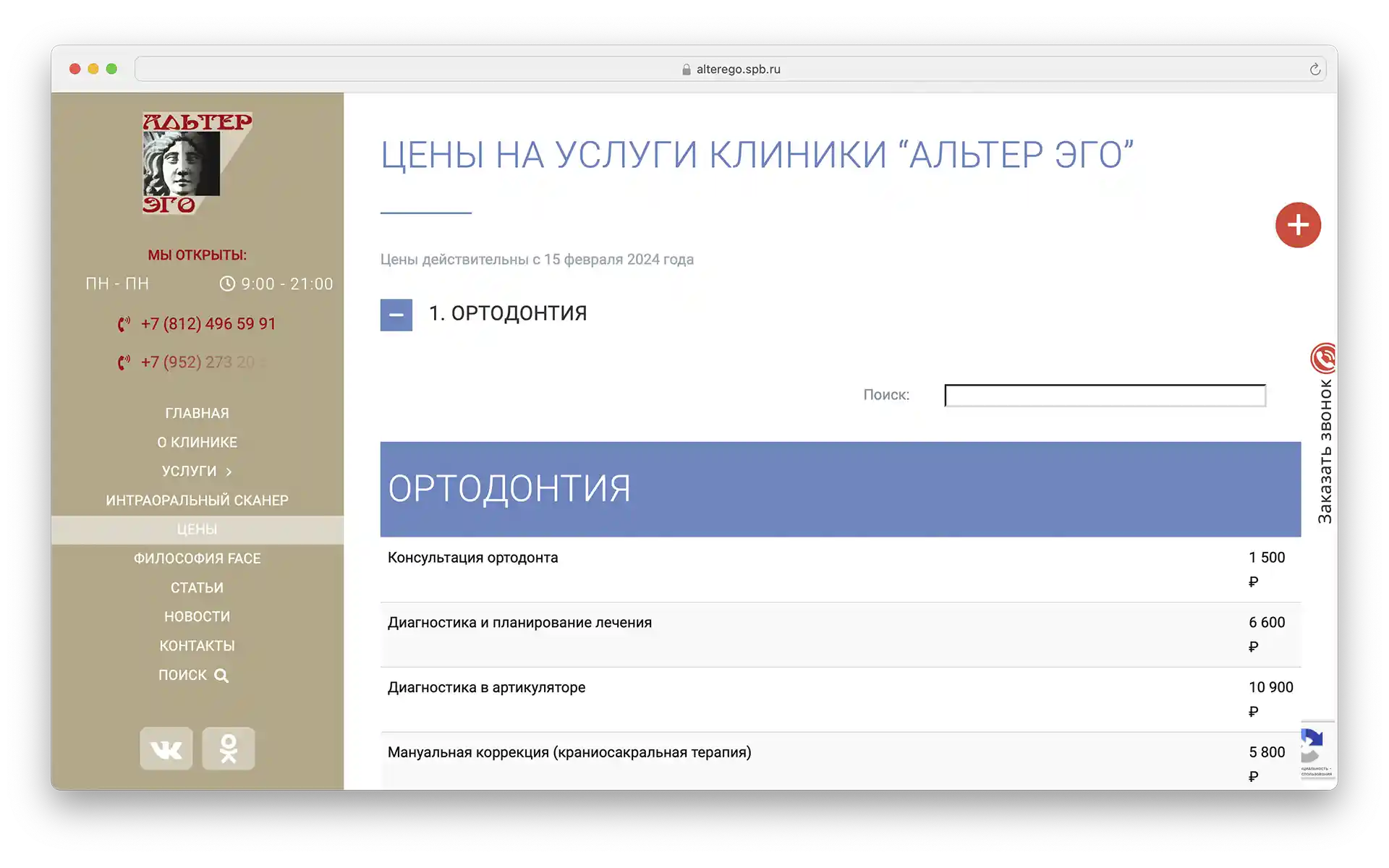The width and height of the screenshot is (1389, 868).
Task: Click price 1 500 ₽
Action: (1267, 569)
